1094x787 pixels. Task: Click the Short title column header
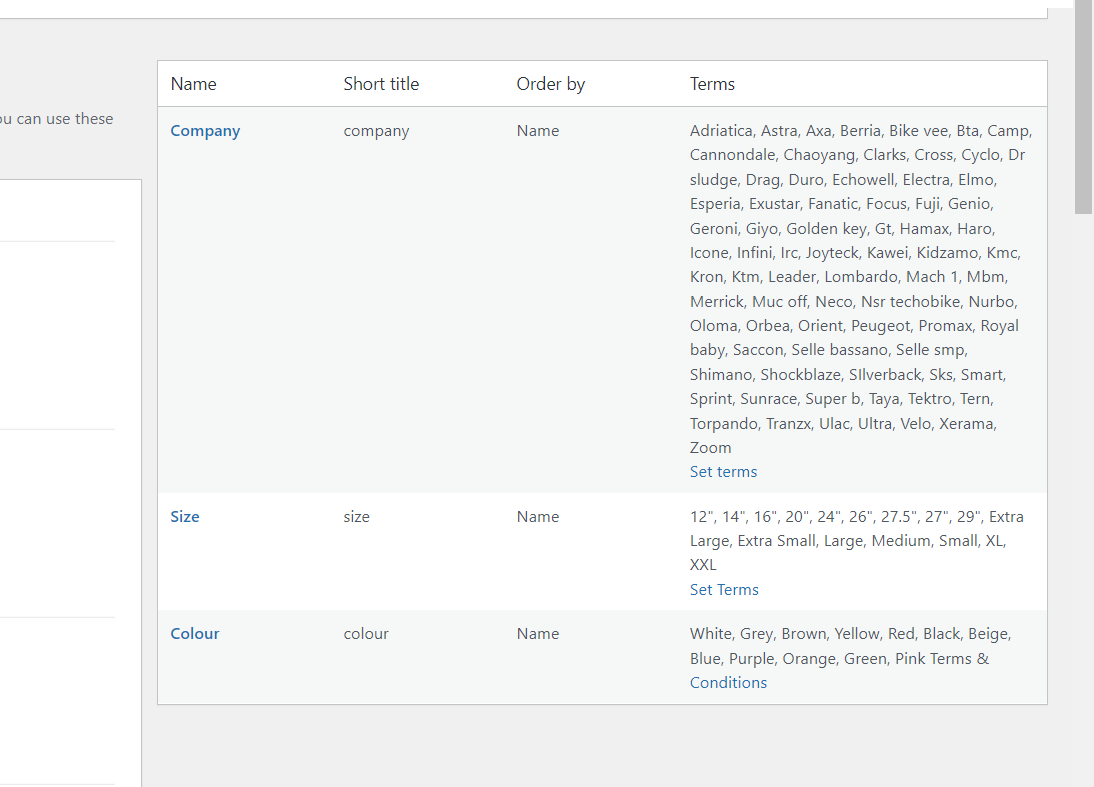click(381, 84)
